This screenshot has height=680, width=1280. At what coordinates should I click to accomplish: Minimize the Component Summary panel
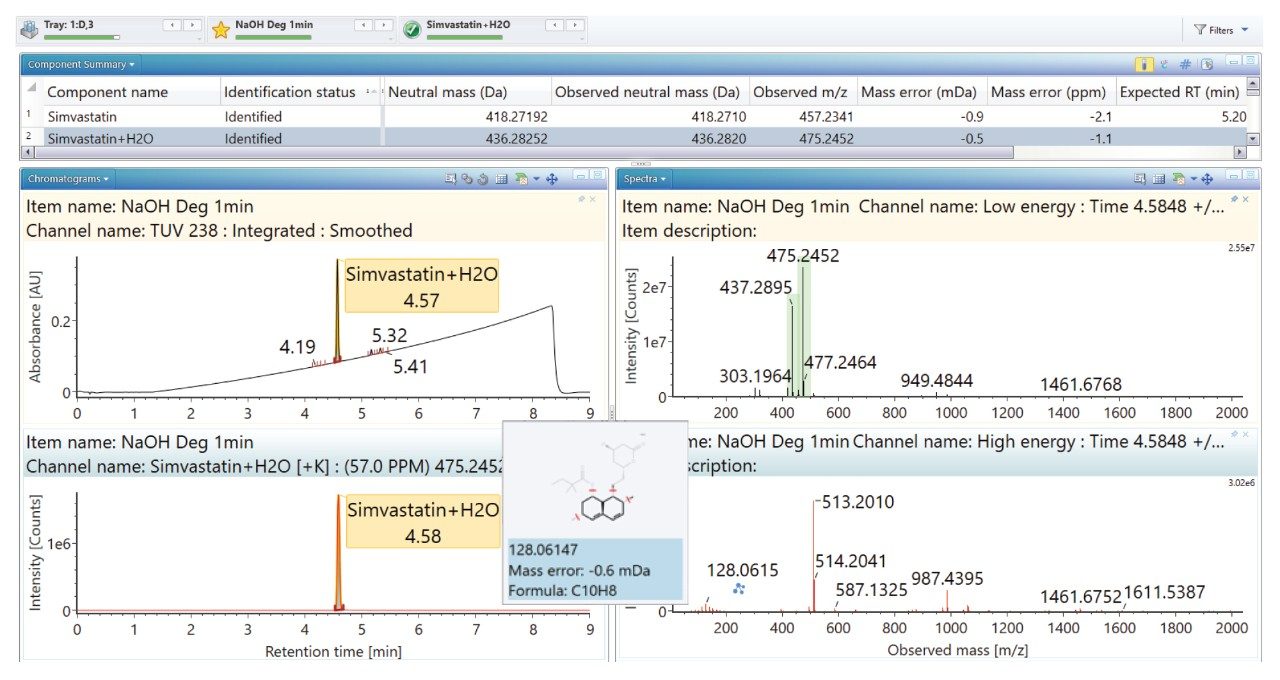(x=1235, y=61)
